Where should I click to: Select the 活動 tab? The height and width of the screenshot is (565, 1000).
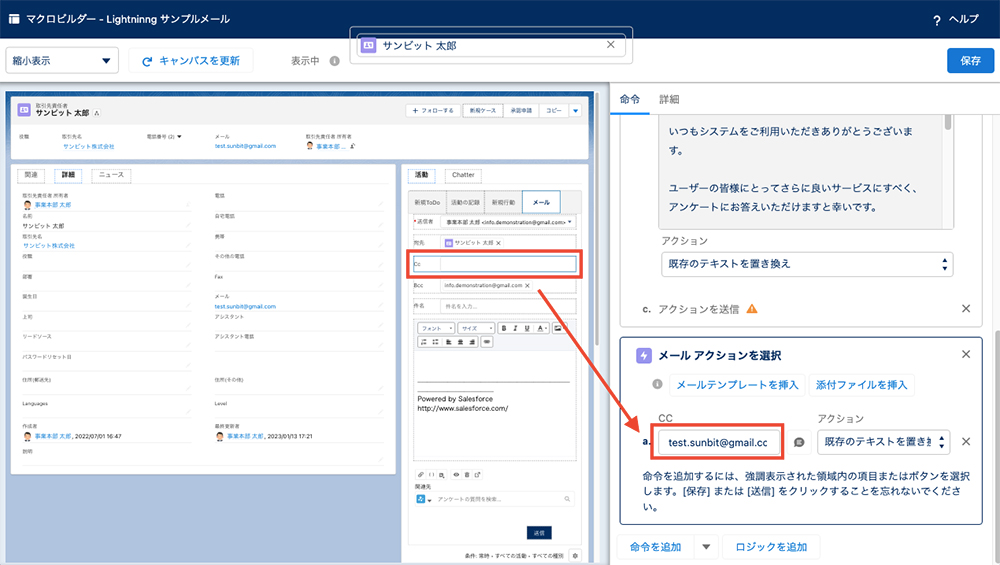click(x=422, y=175)
